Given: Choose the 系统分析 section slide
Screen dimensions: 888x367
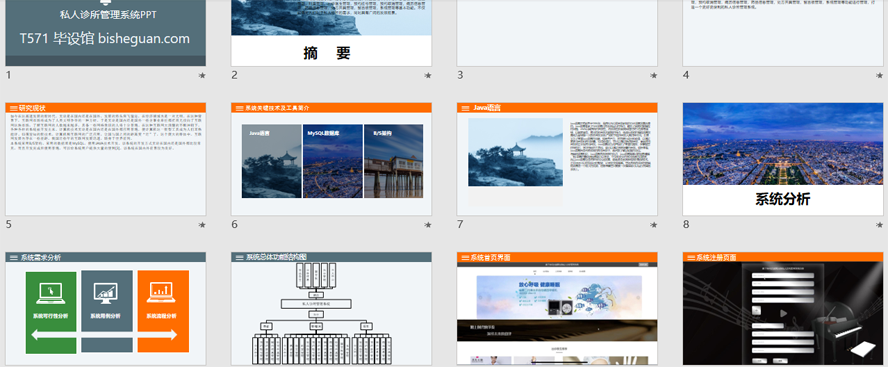Looking at the screenshot, I should pyautogui.click(x=783, y=159).
